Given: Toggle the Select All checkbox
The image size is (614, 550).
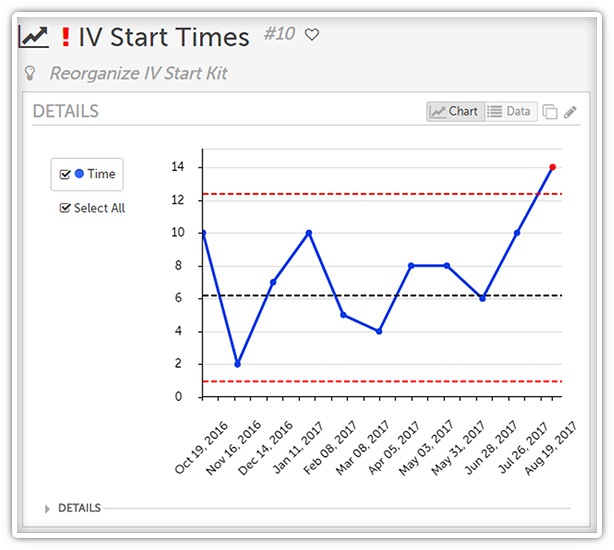Looking at the screenshot, I should (x=66, y=208).
